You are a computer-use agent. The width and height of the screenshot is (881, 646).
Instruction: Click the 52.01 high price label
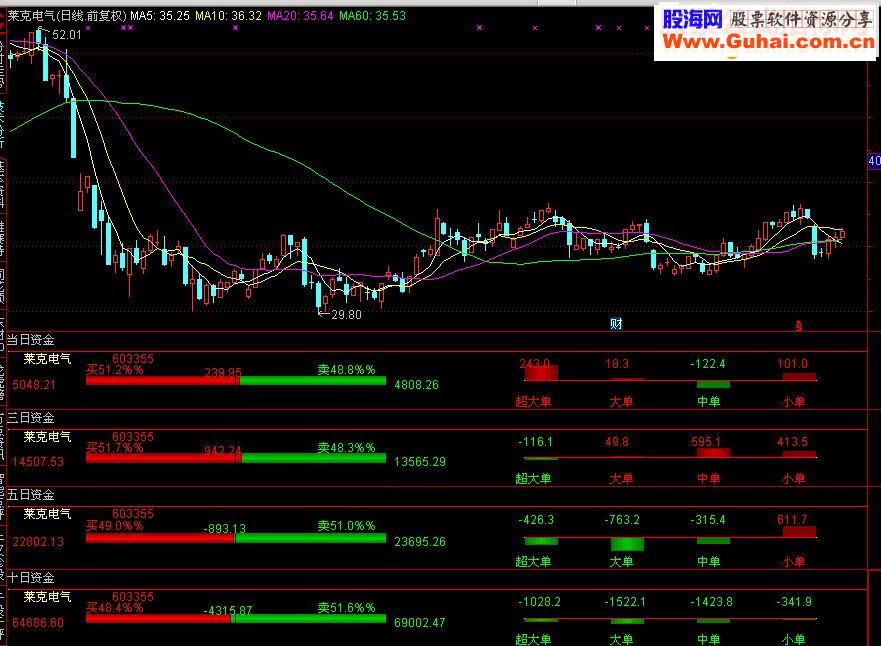click(x=67, y=35)
